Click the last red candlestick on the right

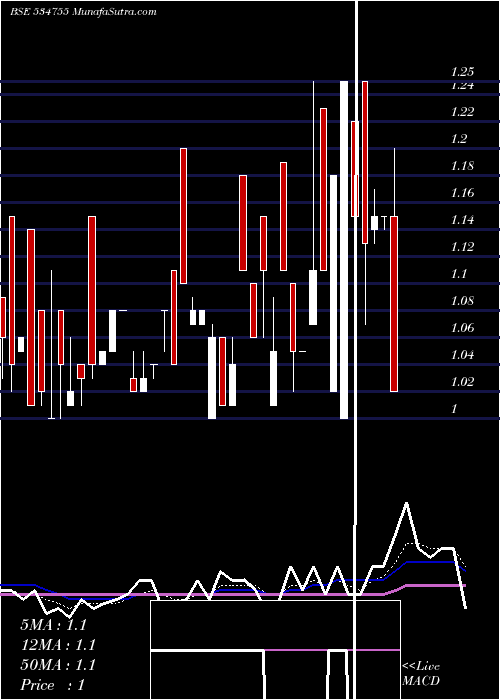point(394,304)
